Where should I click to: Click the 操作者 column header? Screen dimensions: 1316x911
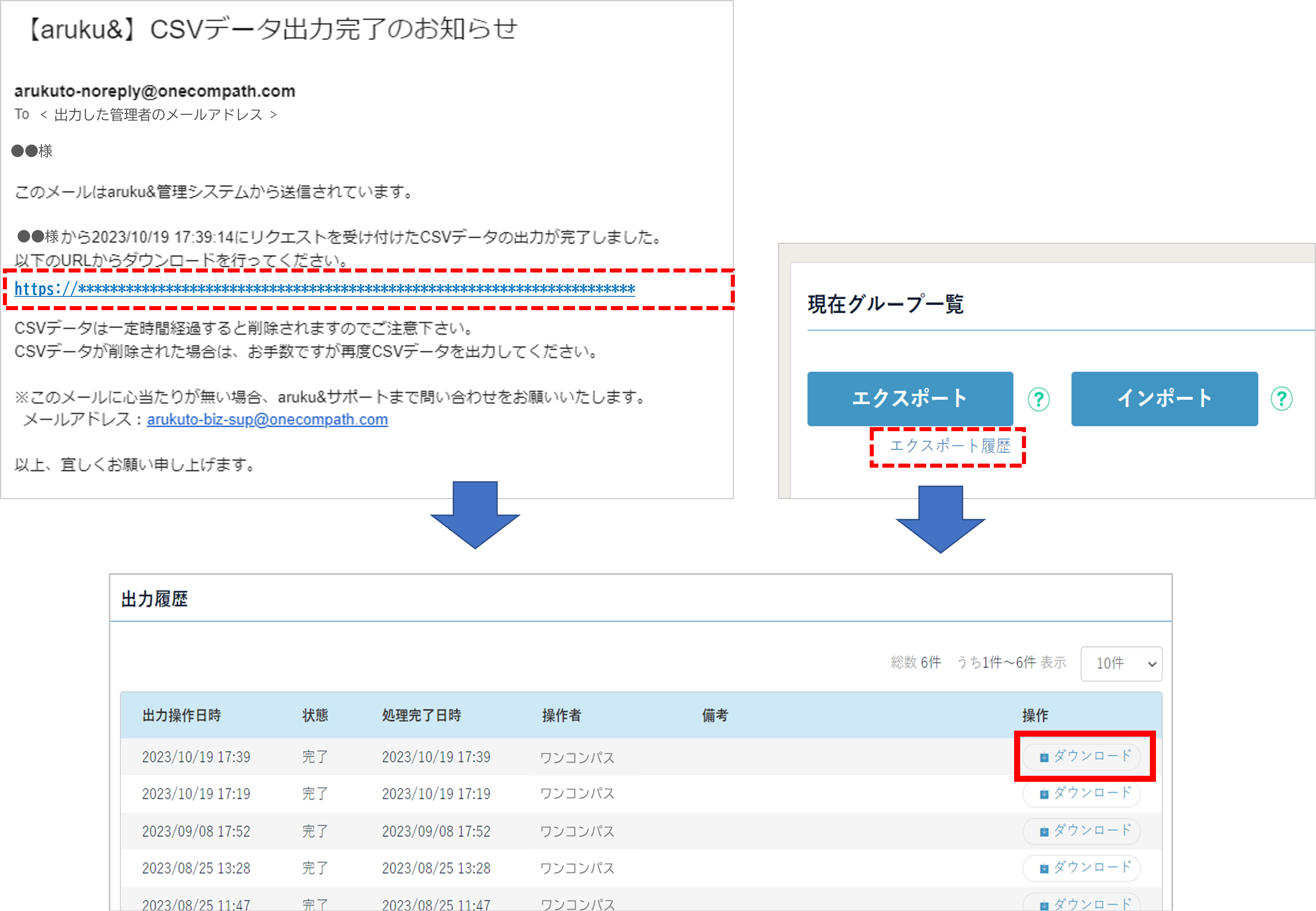561,715
